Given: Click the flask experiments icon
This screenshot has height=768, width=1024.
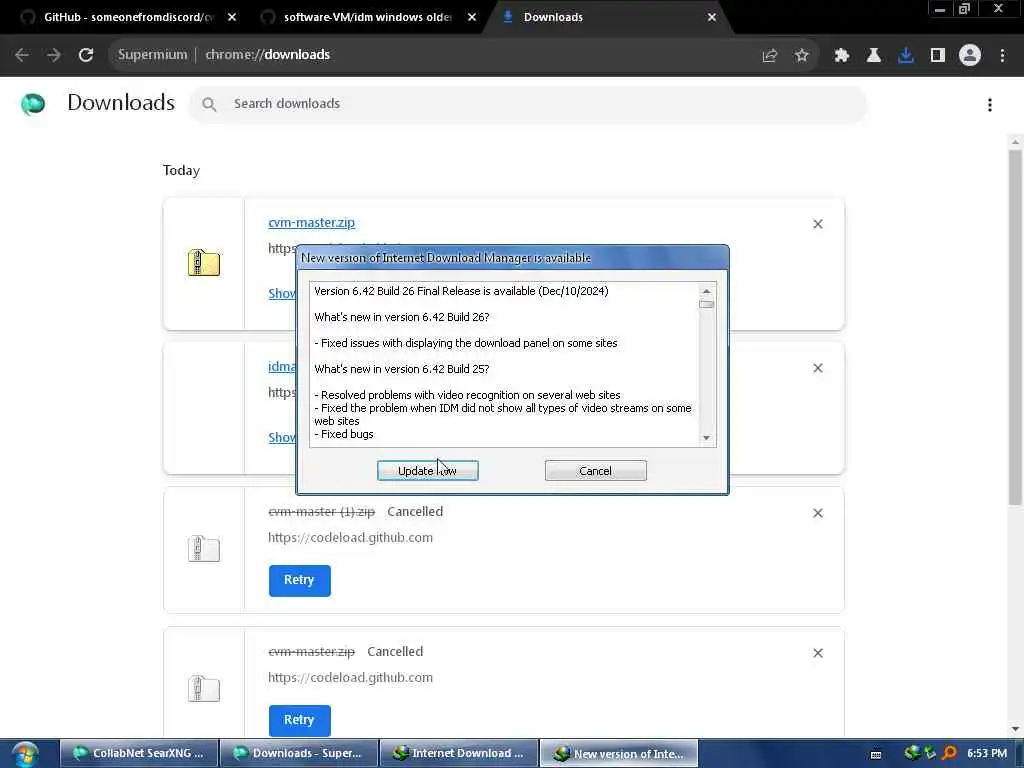Looking at the screenshot, I should [x=874, y=56].
